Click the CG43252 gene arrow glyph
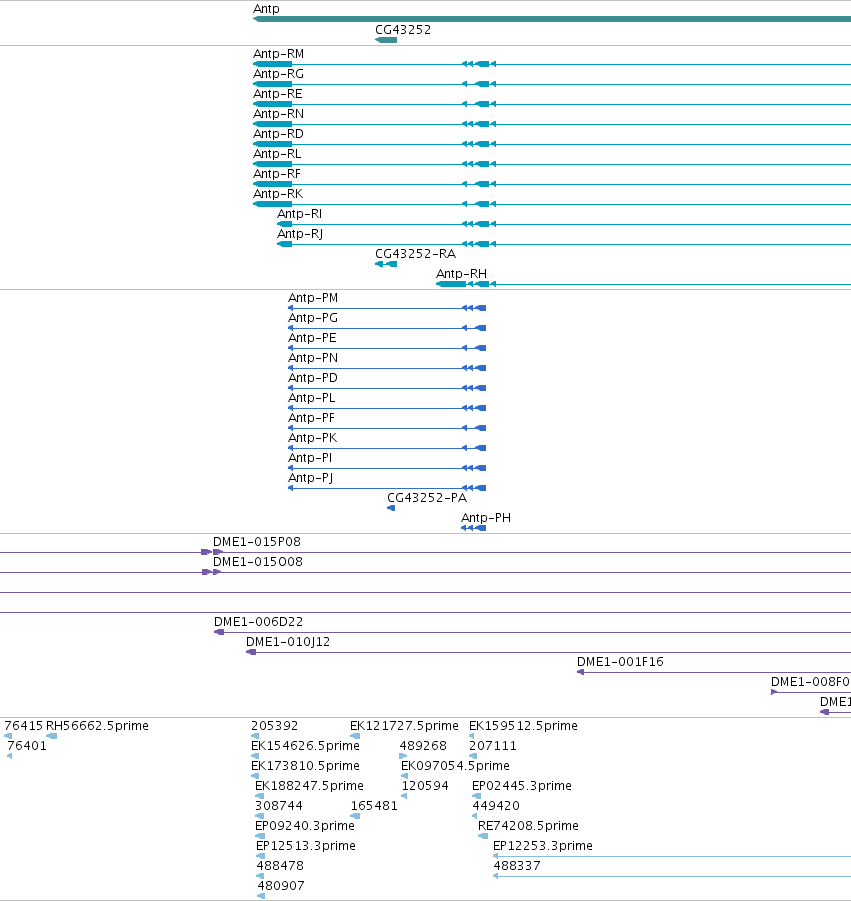The height and width of the screenshot is (901, 851). coord(386,40)
